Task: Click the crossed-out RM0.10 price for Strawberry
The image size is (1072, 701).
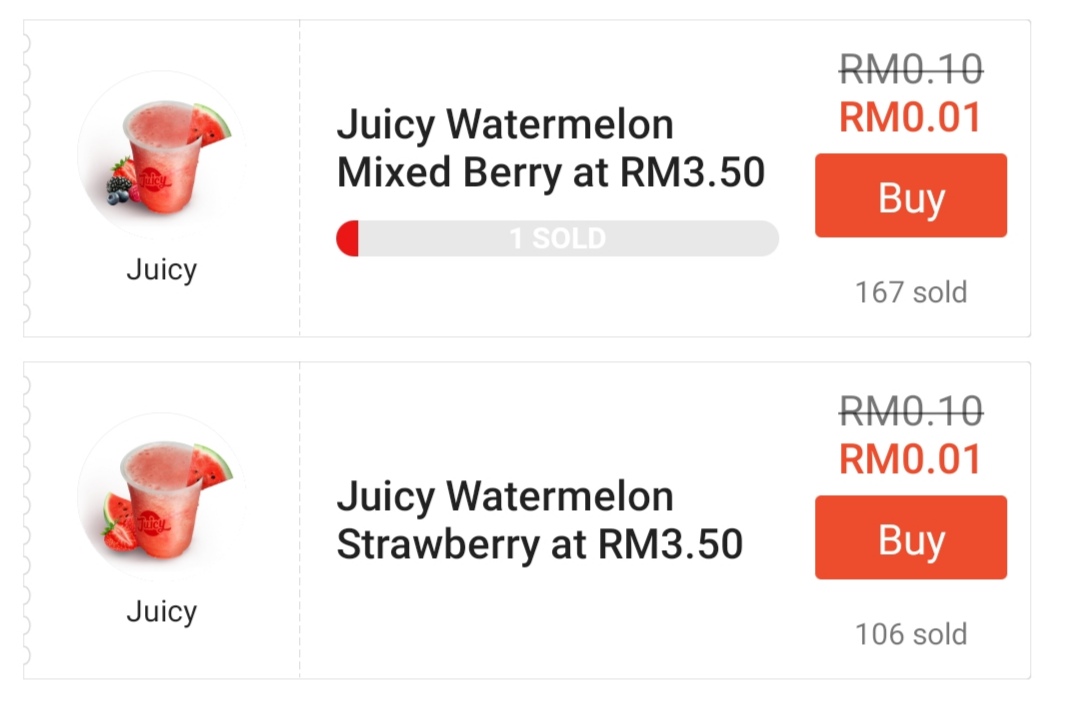Action: point(910,411)
